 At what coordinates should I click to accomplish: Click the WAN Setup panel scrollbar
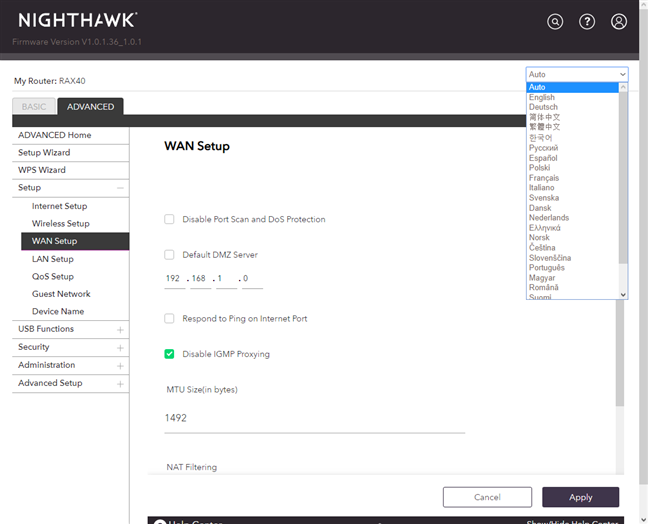(619, 353)
